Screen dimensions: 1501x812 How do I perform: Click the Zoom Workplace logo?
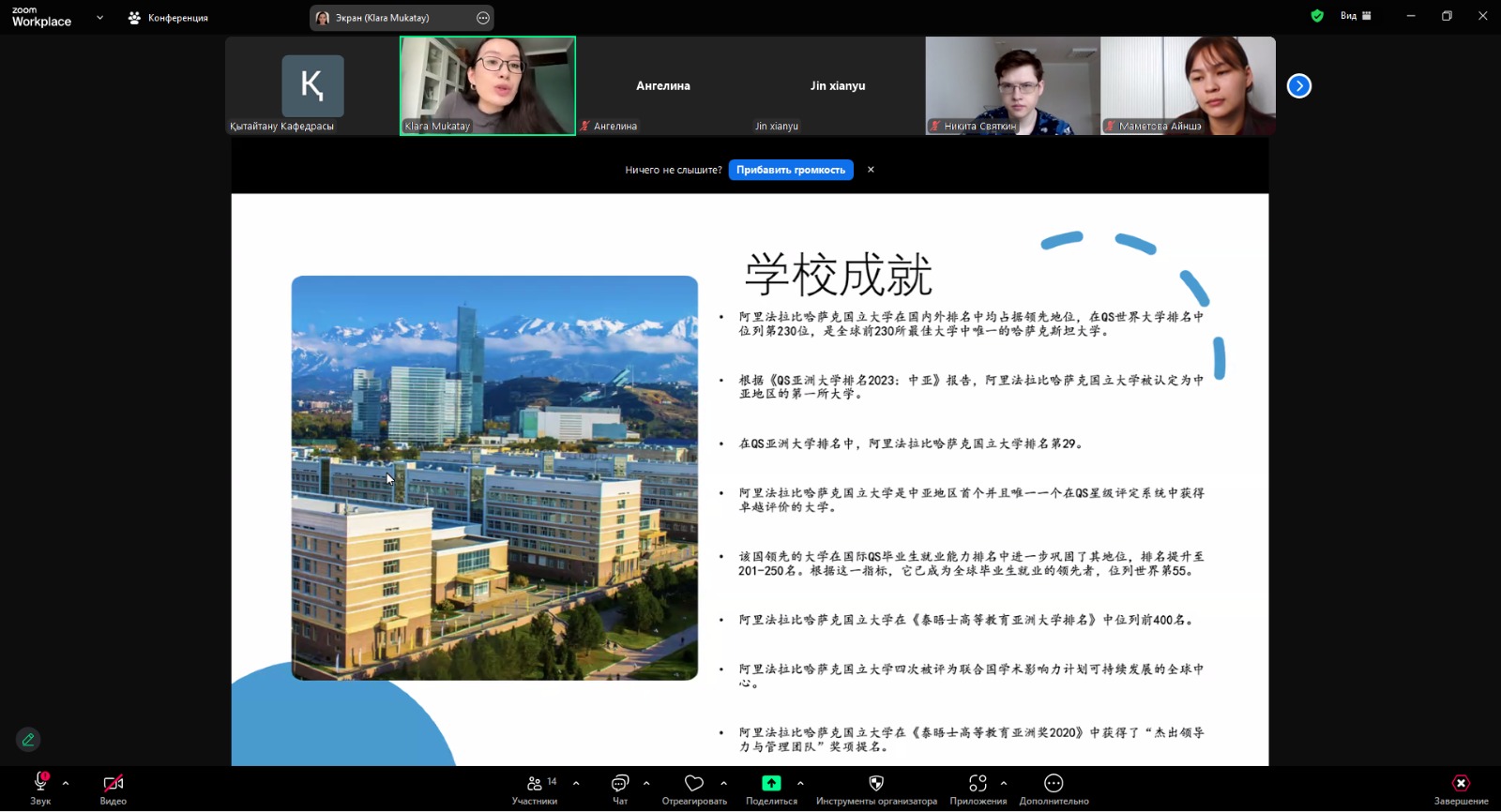tap(41, 17)
